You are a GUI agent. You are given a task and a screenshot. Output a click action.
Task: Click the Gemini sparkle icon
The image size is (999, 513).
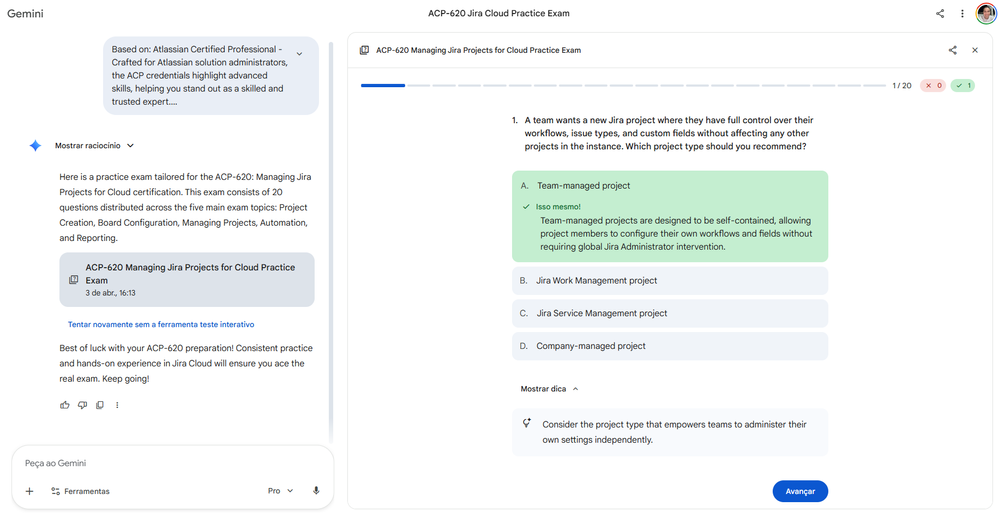(35, 146)
